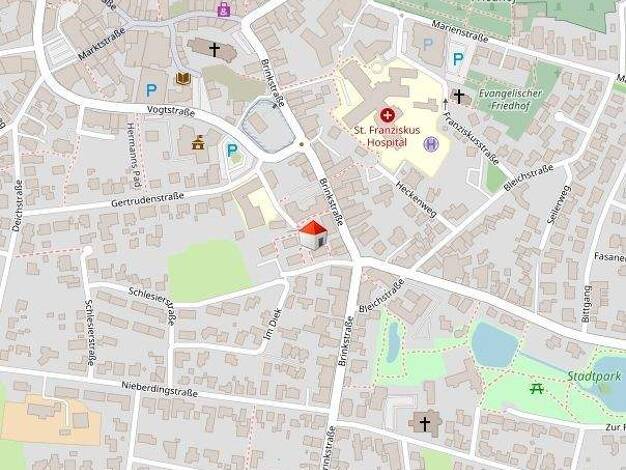Select the chapel cross at Evangelischer Friedhof

[x=459, y=96]
